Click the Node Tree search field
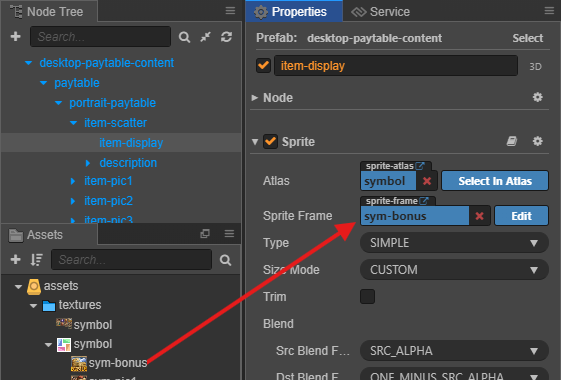Image resolution: width=561 pixels, height=380 pixels. 101,36
